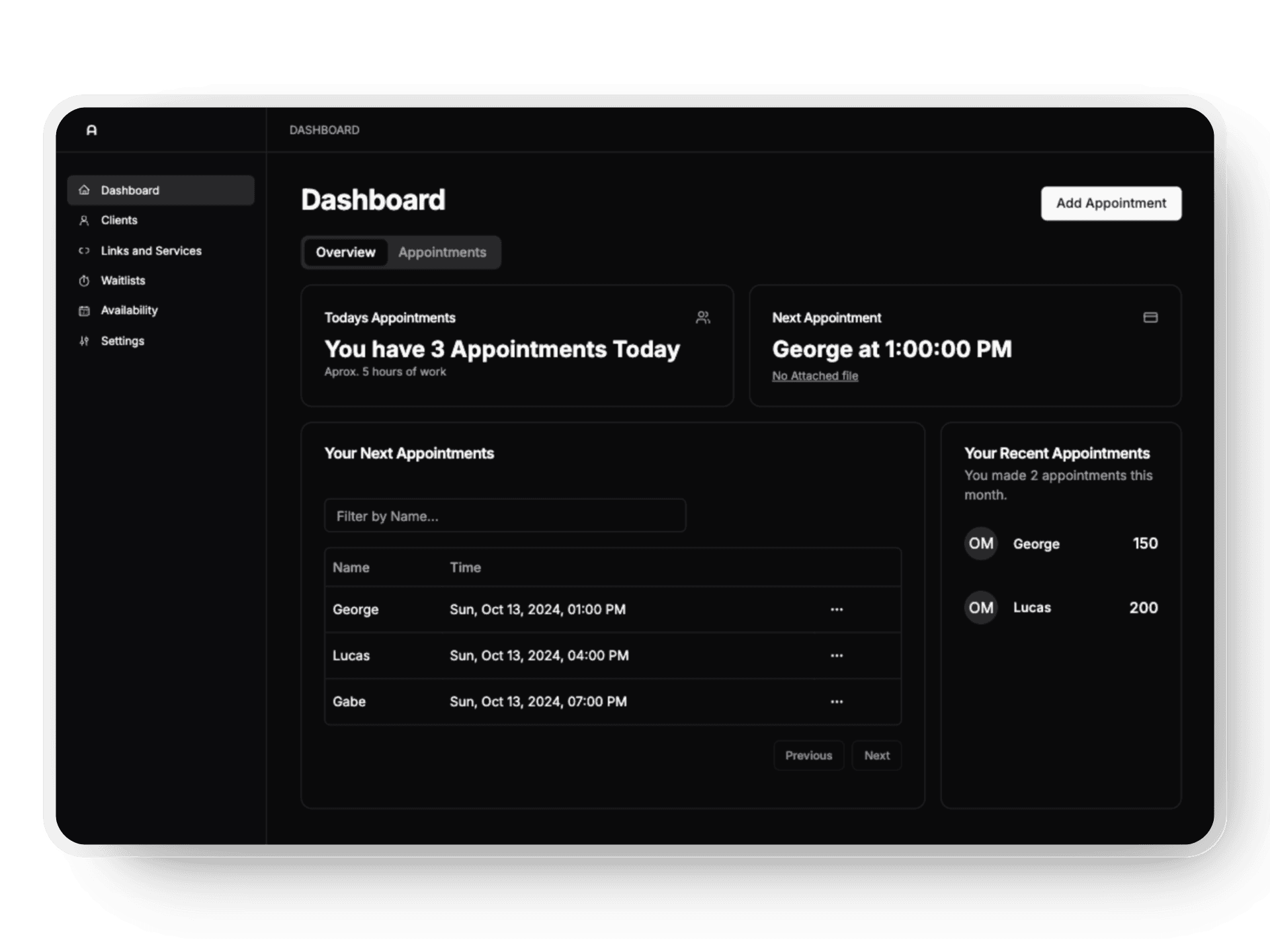Click George's OM avatar in Recent Appointments

(980, 543)
